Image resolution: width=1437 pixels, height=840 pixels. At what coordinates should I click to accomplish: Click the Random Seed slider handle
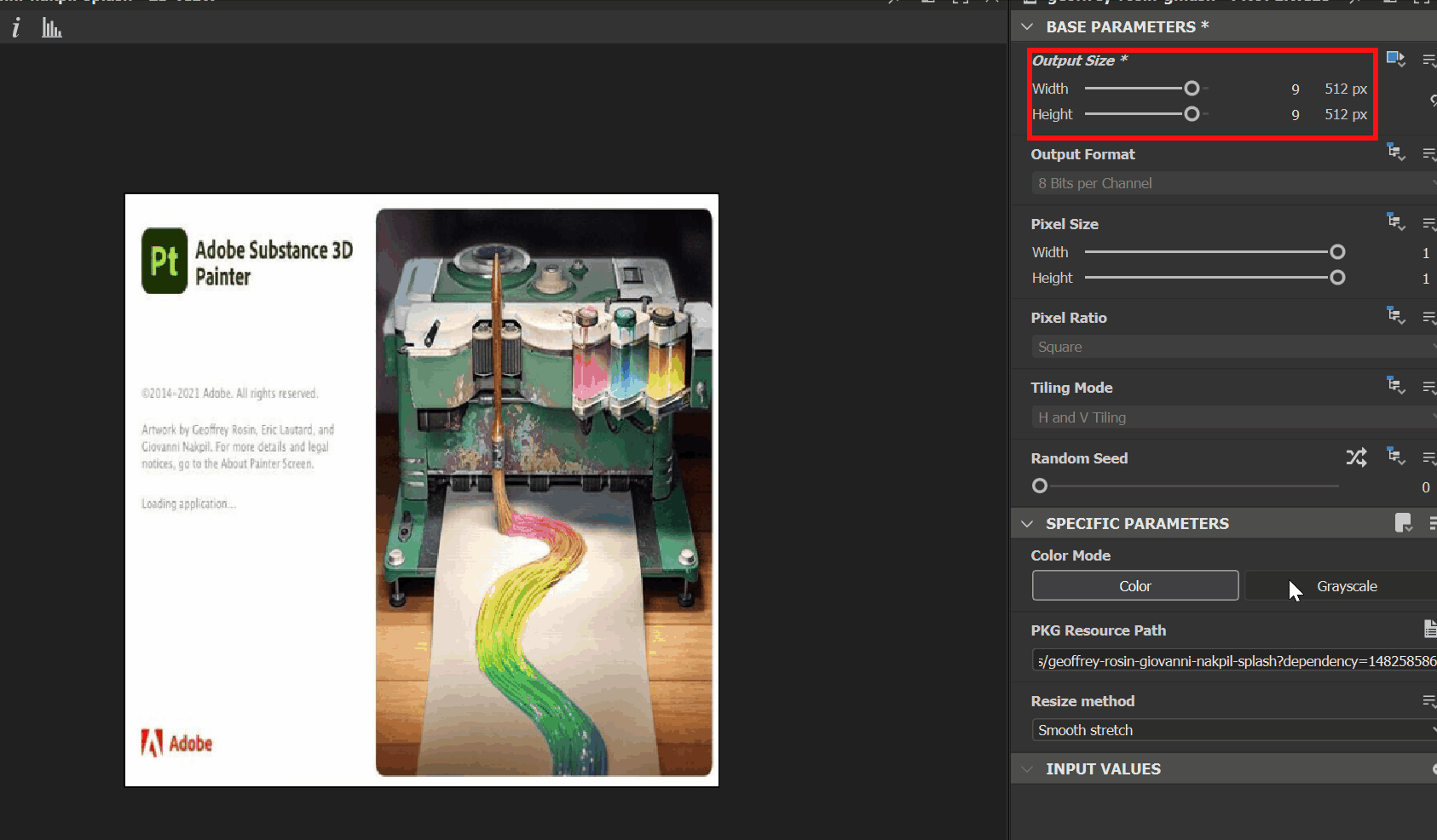[x=1039, y=486]
